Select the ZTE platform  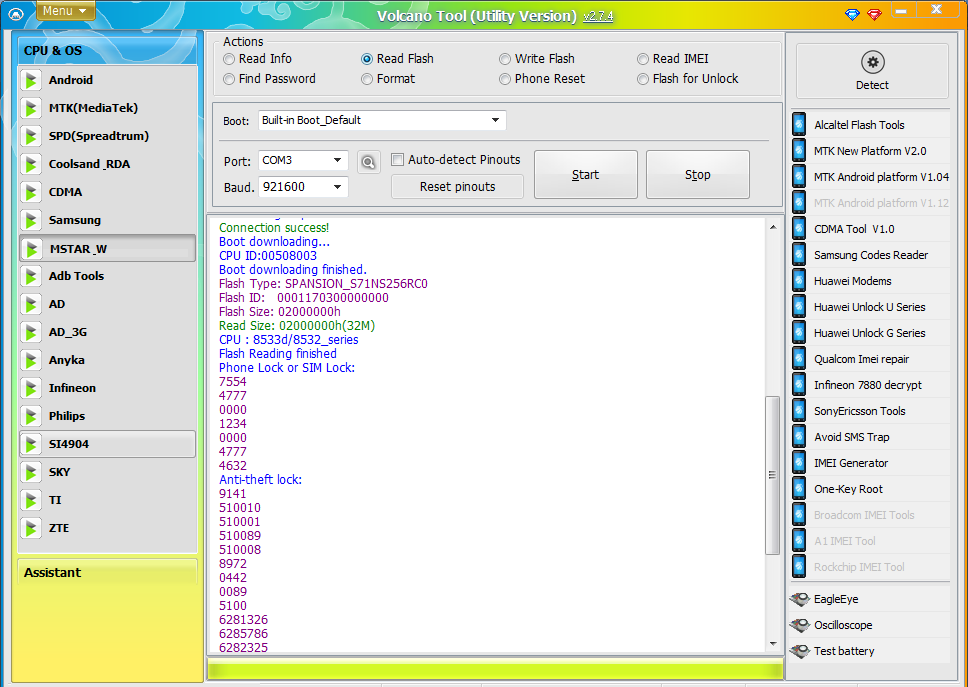point(107,528)
